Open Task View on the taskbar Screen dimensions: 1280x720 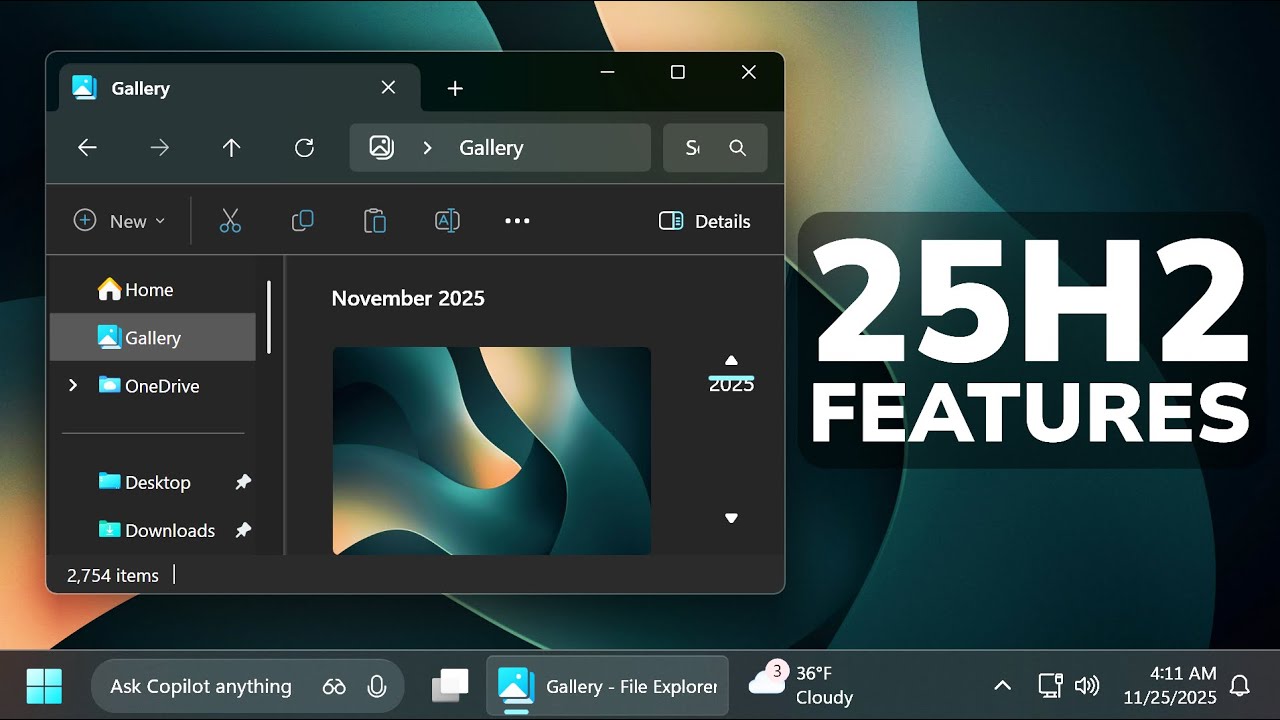(450, 686)
